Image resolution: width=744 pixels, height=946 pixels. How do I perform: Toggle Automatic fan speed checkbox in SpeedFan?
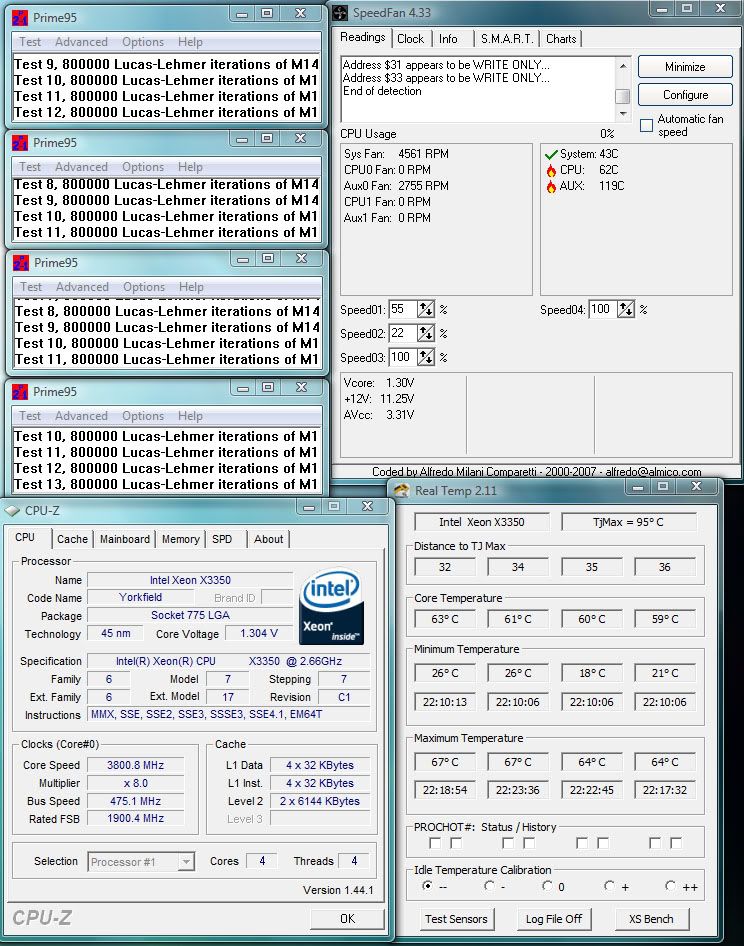(x=646, y=125)
